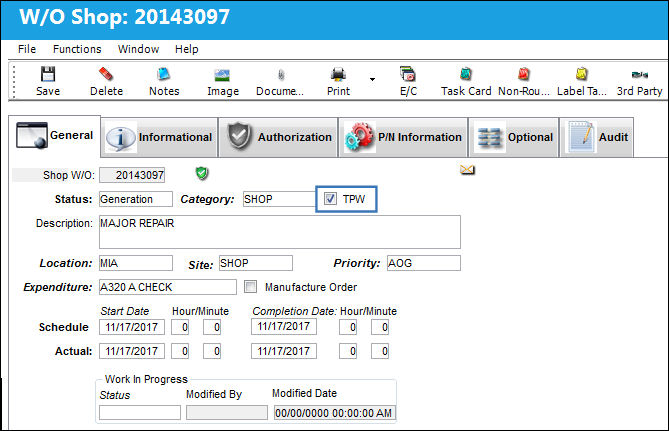669x431 pixels.
Task: Click the Actual completion date field
Action: coord(284,351)
